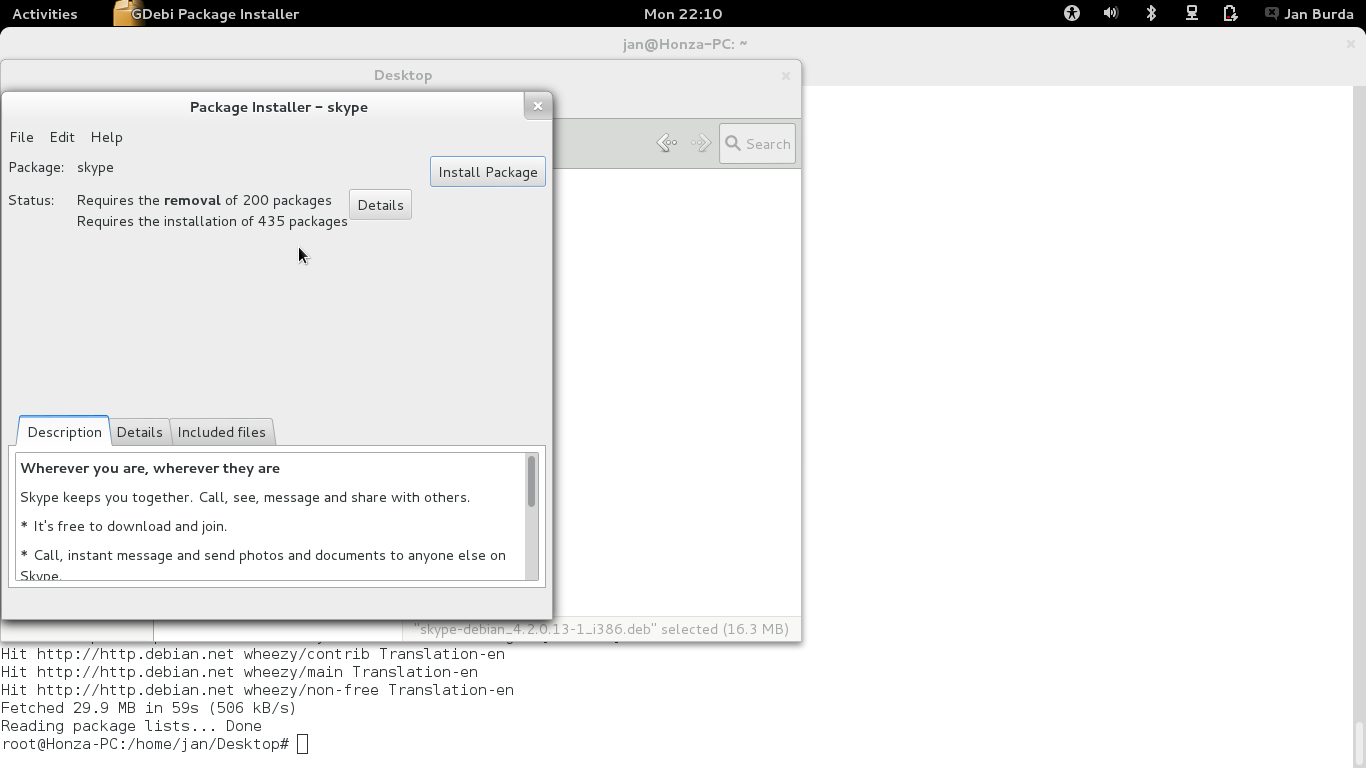Image resolution: width=1366 pixels, height=768 pixels.
Task: Open the Jan Burda user menu
Action: 1309,14
